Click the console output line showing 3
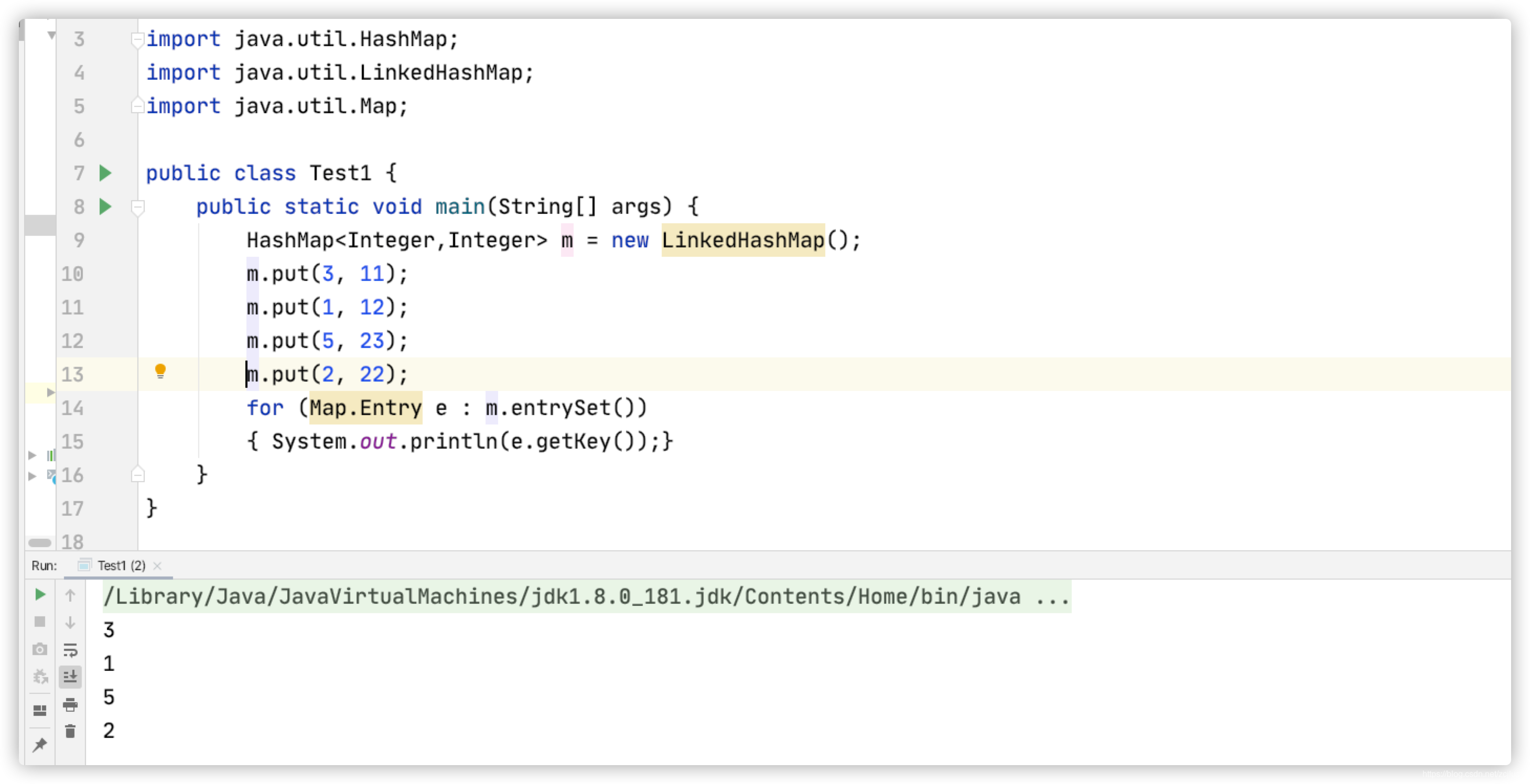 [109, 630]
